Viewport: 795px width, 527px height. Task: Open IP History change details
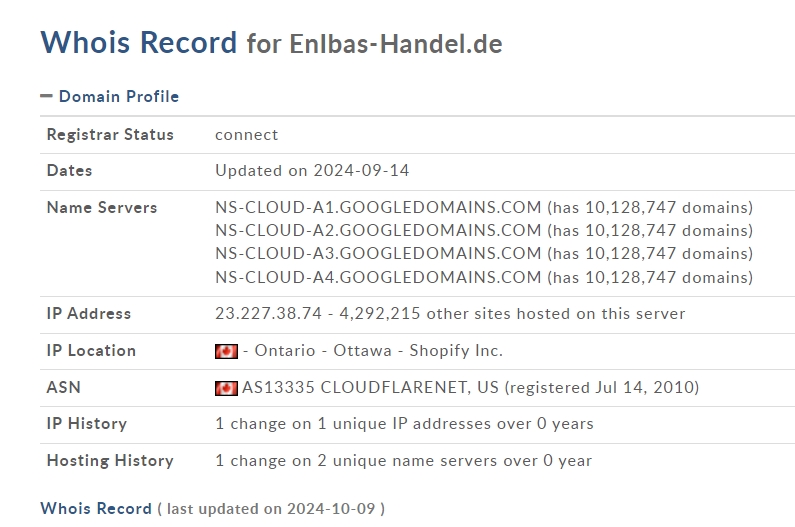tap(404, 424)
